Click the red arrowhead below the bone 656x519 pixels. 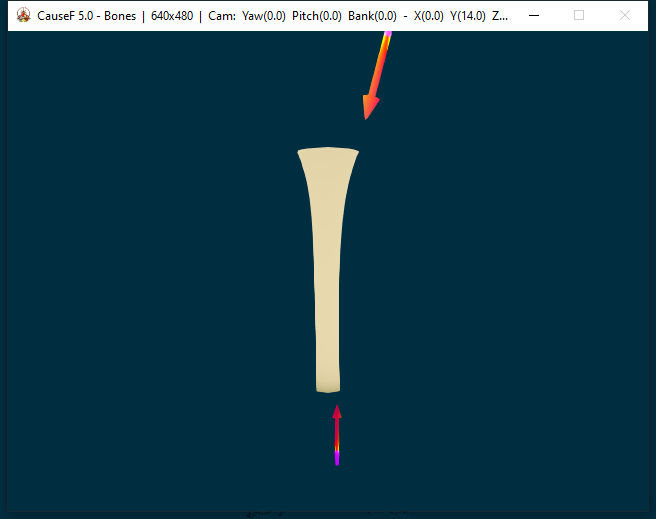337,412
